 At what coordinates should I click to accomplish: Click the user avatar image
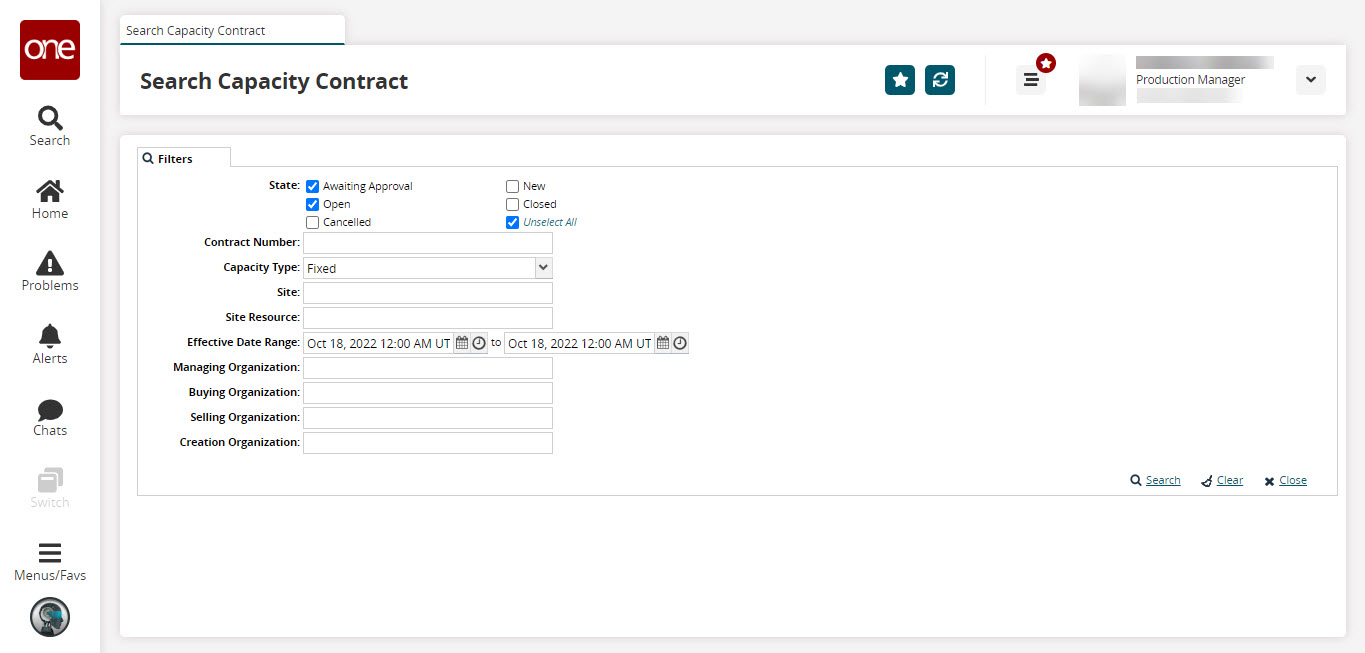pos(1102,80)
